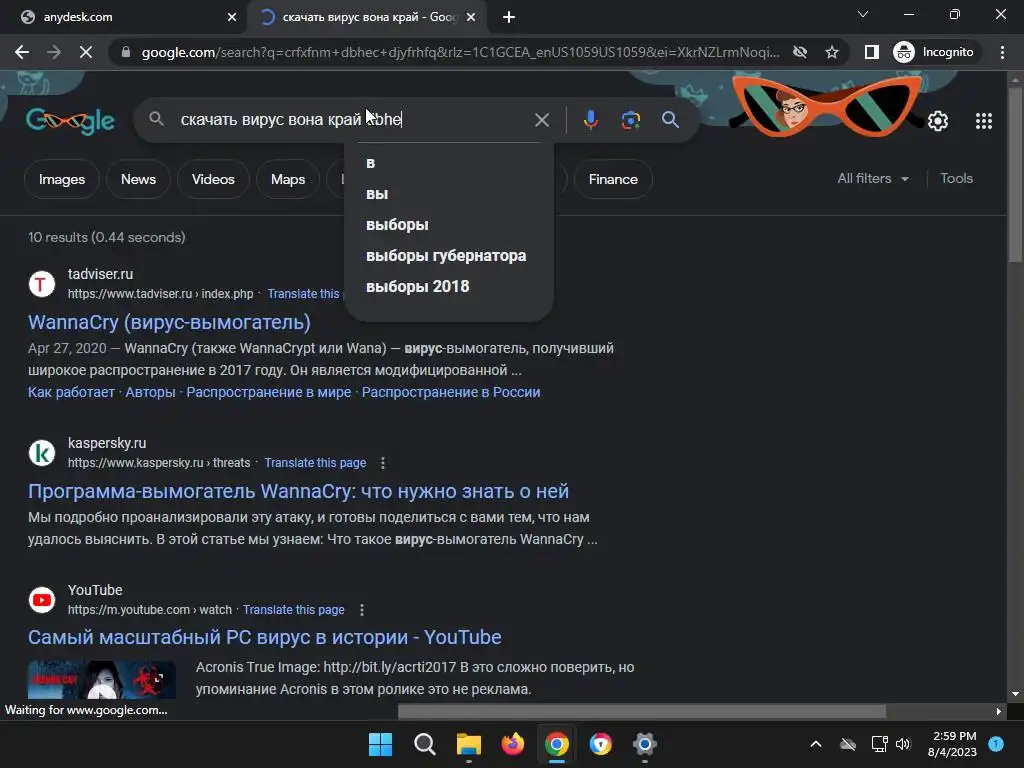Screen dimensions: 1024x768
Task: Click the horizontal scrollbar thumb
Action: [642, 711]
